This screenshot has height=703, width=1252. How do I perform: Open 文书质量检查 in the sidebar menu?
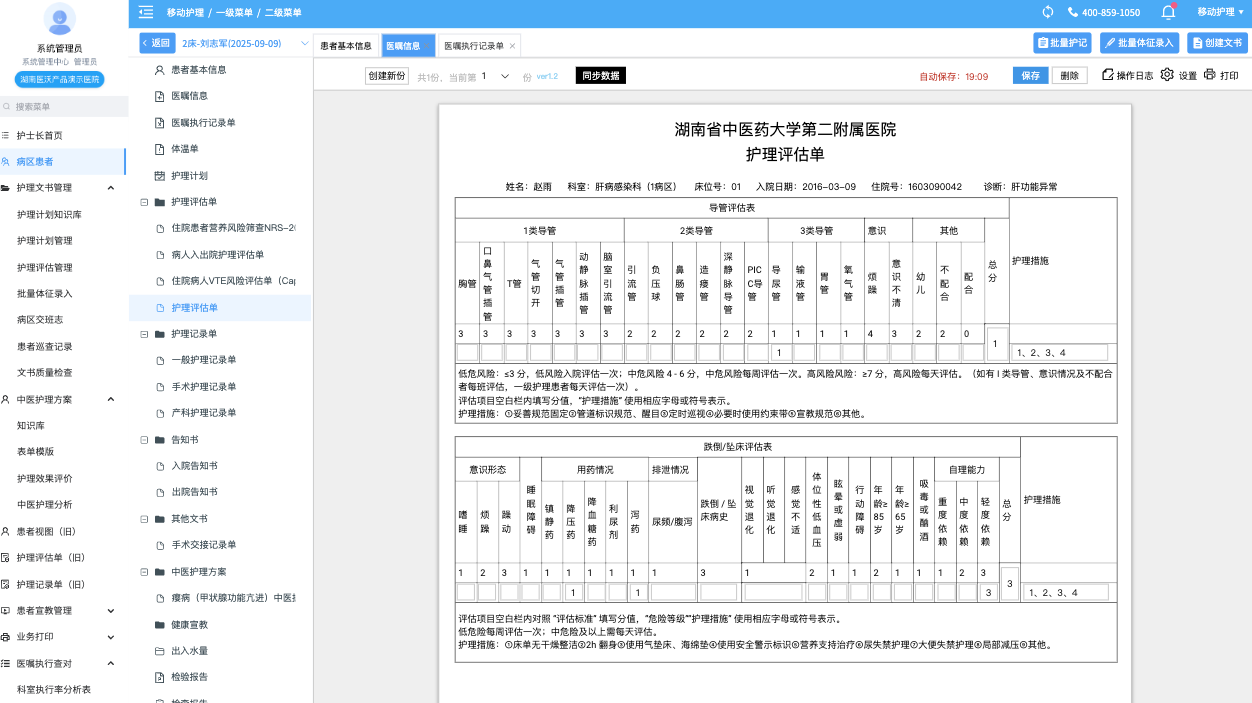(x=45, y=373)
